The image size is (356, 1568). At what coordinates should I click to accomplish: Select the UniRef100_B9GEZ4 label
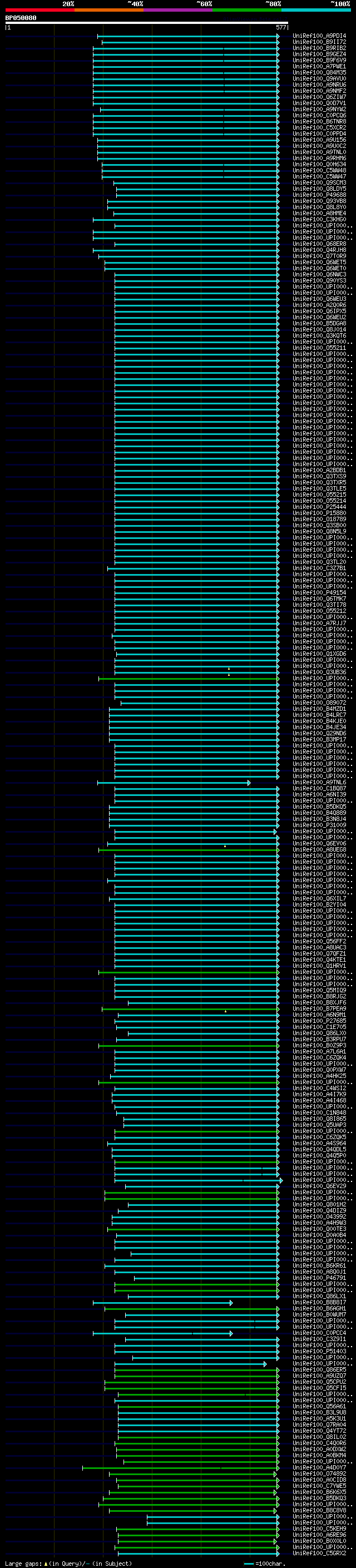319,54
